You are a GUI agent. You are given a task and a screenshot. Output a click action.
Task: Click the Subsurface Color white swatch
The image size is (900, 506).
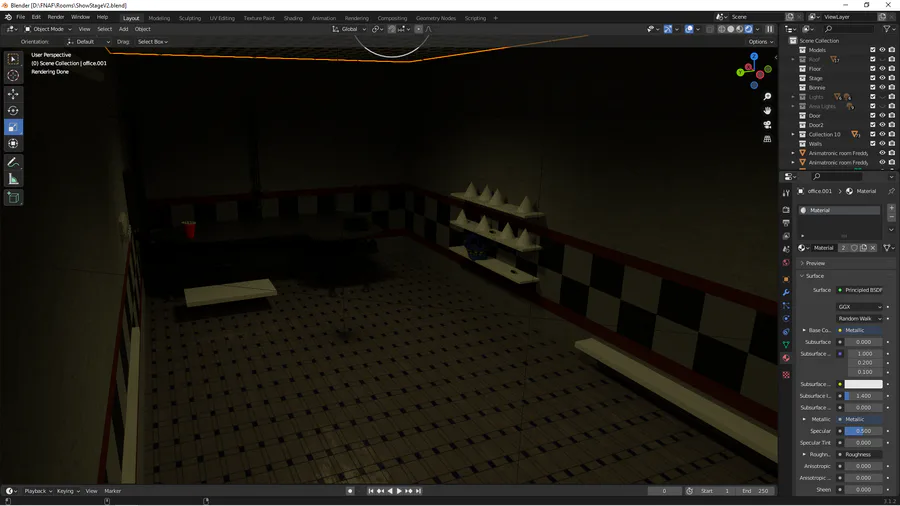[863, 384]
